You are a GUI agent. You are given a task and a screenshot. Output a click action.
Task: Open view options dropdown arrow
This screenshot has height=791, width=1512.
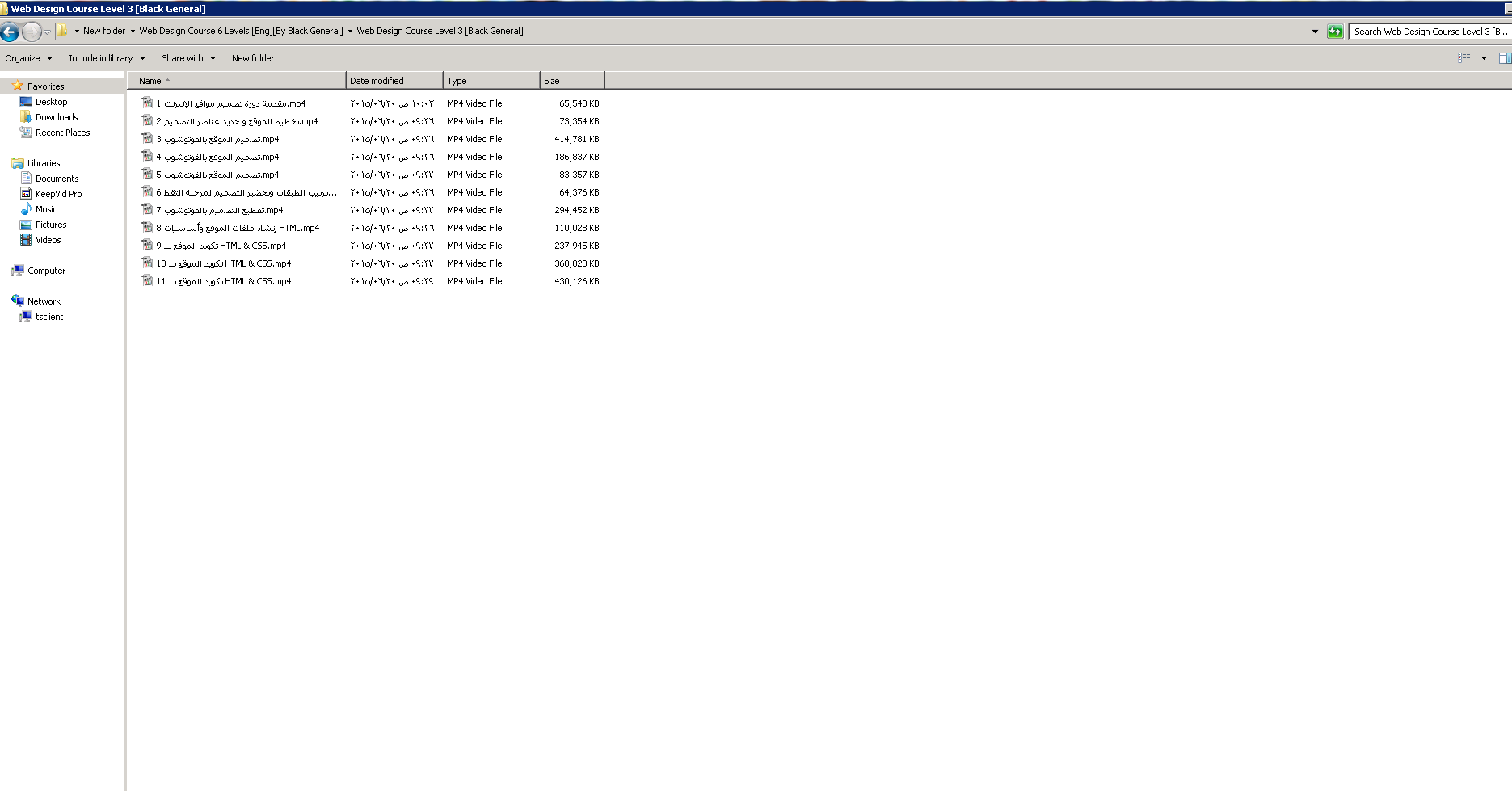coord(1484,58)
